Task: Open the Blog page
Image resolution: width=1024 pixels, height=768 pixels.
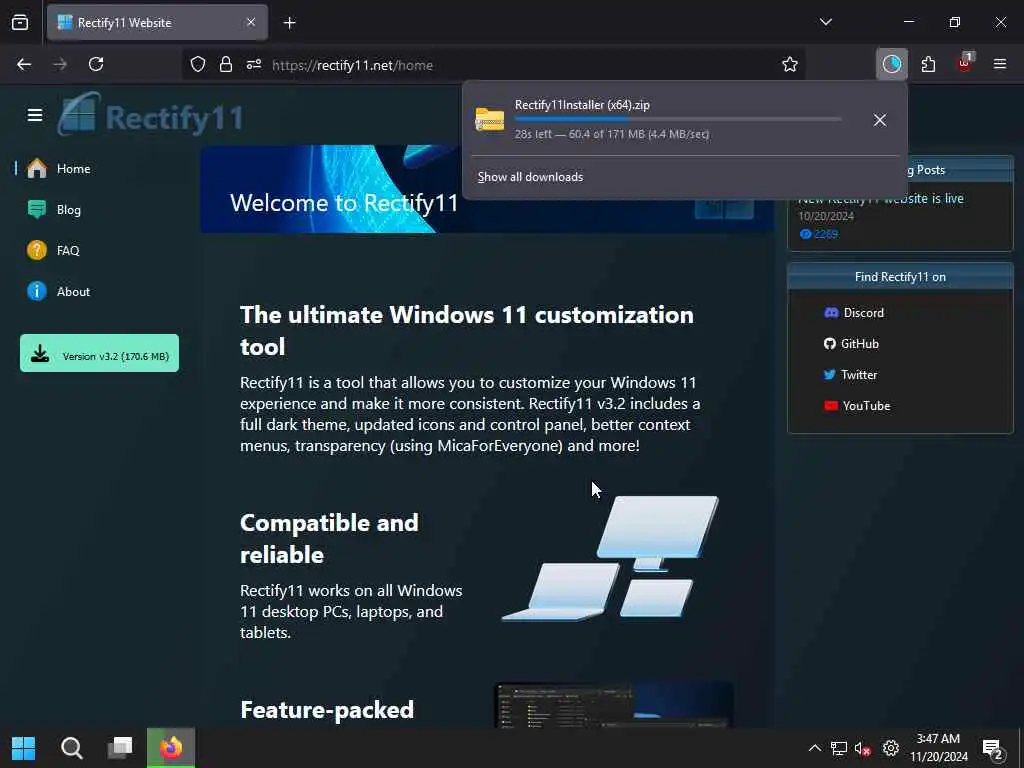Action: pos(54,210)
